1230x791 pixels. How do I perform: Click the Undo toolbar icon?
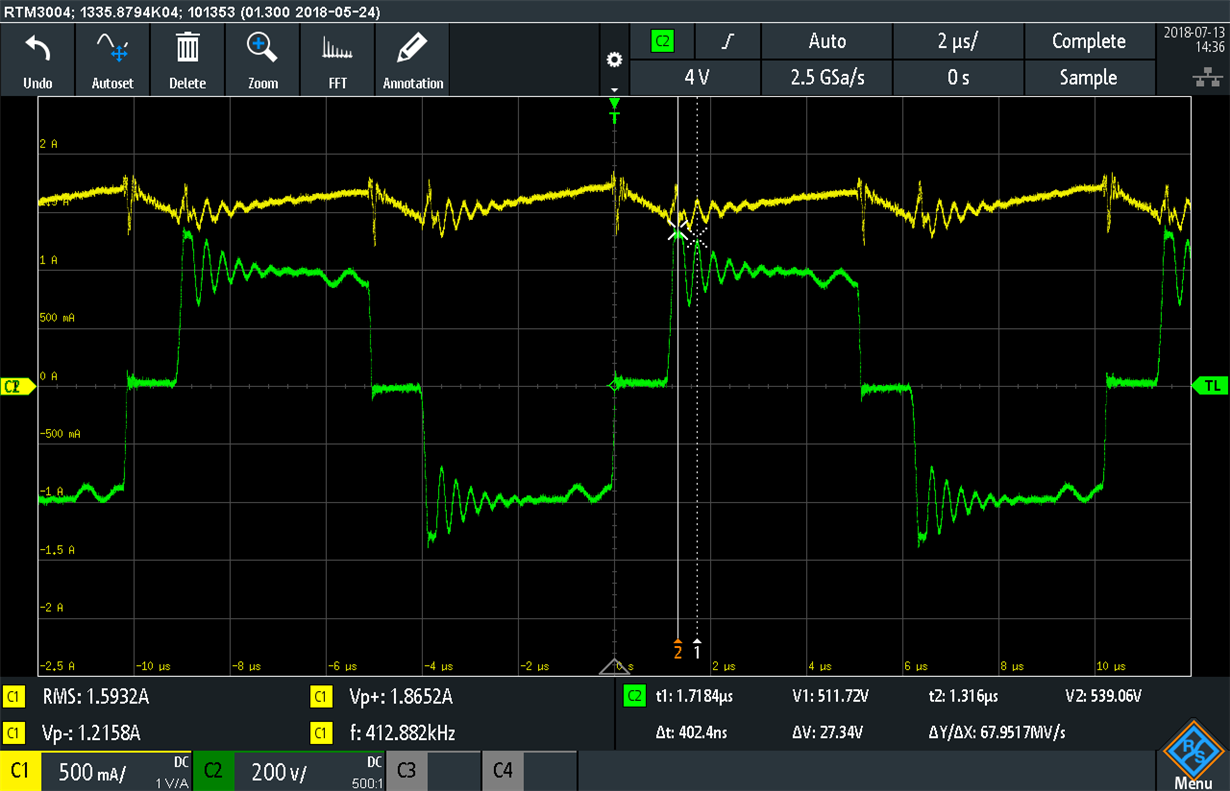click(x=38, y=60)
